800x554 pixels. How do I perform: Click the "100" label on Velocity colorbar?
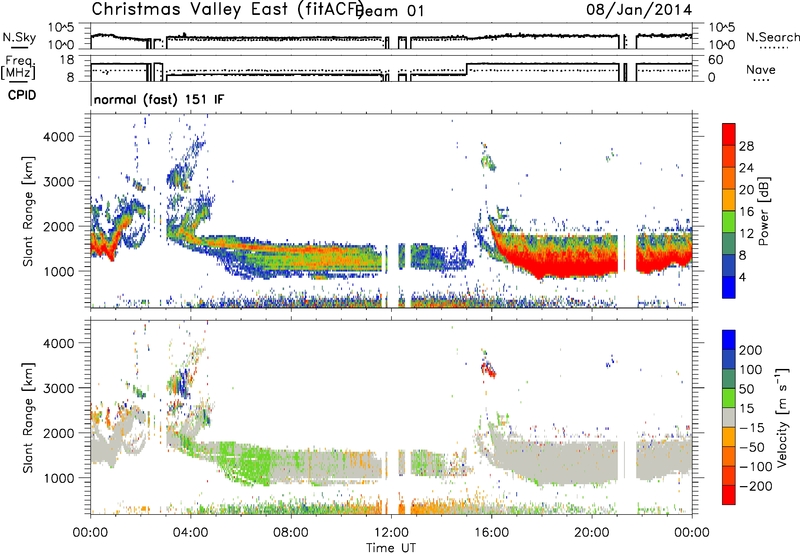coord(751,369)
